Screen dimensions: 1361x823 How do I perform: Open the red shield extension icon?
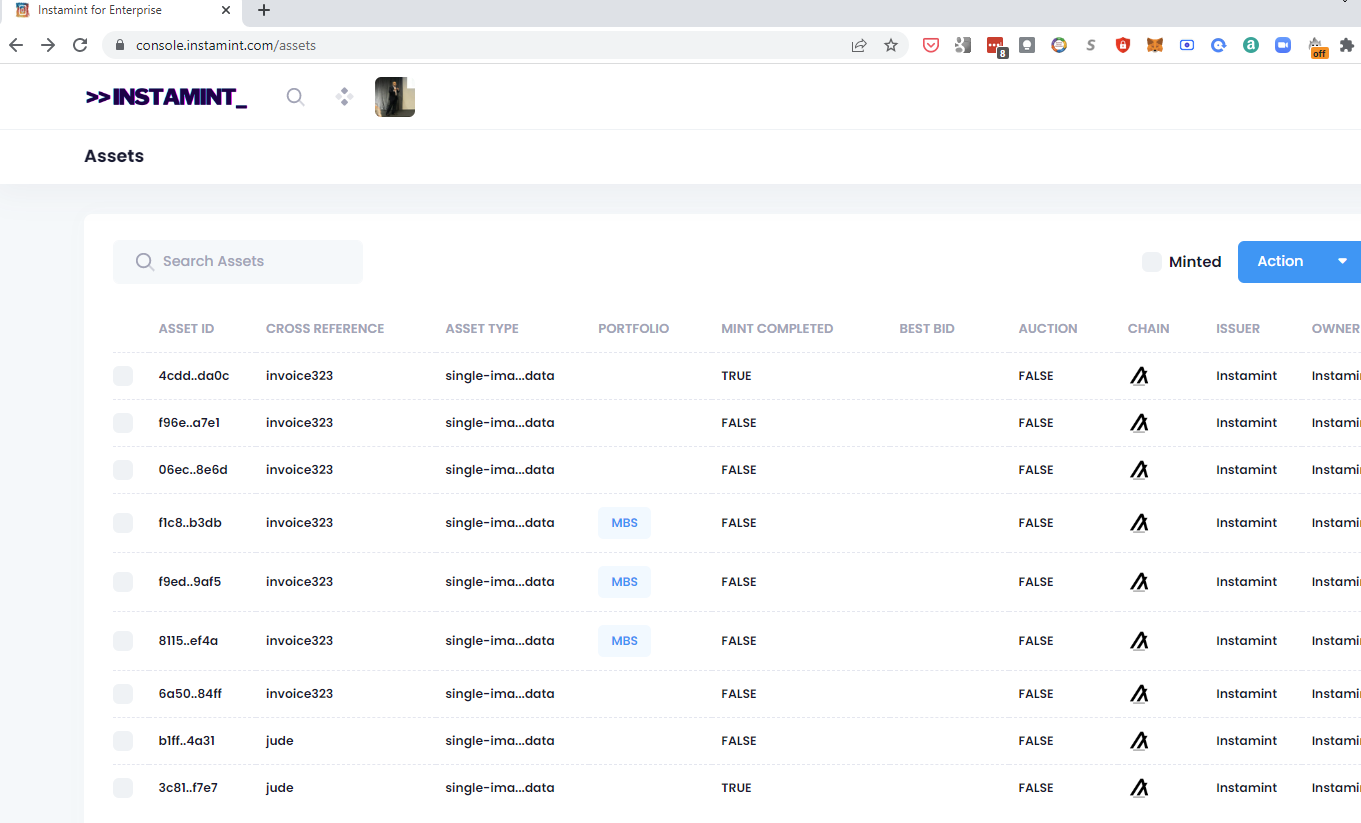click(1123, 45)
